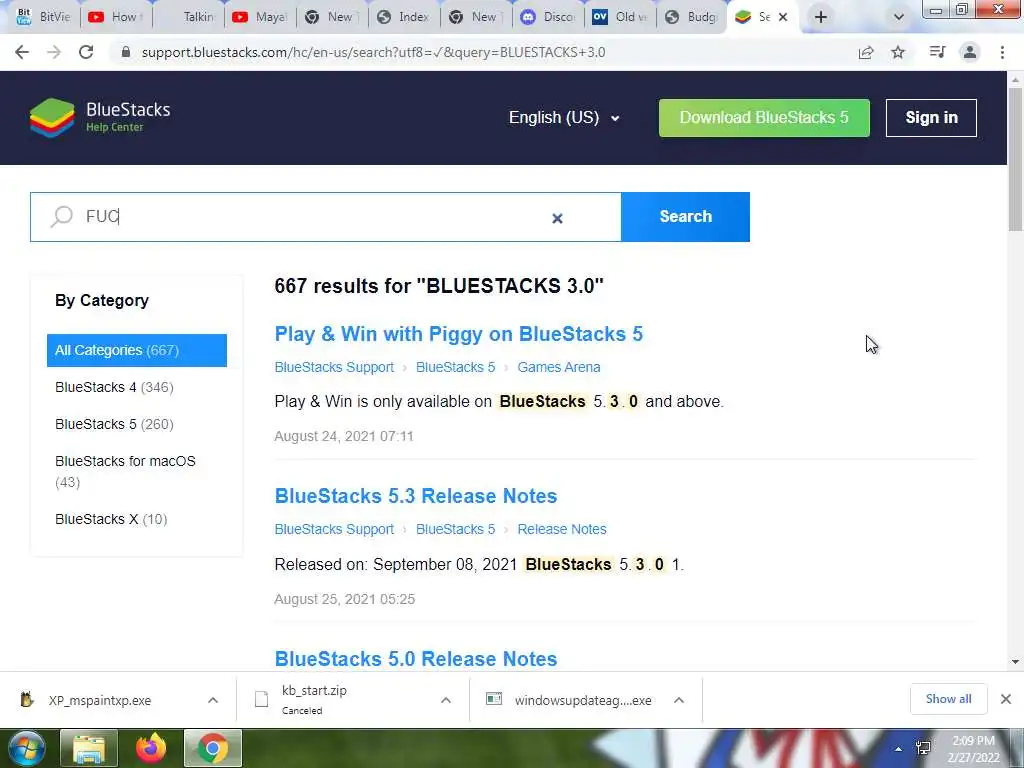Open XP_mspaintxp.exe download item
Screen dimensions: 1024x768
click(x=101, y=700)
